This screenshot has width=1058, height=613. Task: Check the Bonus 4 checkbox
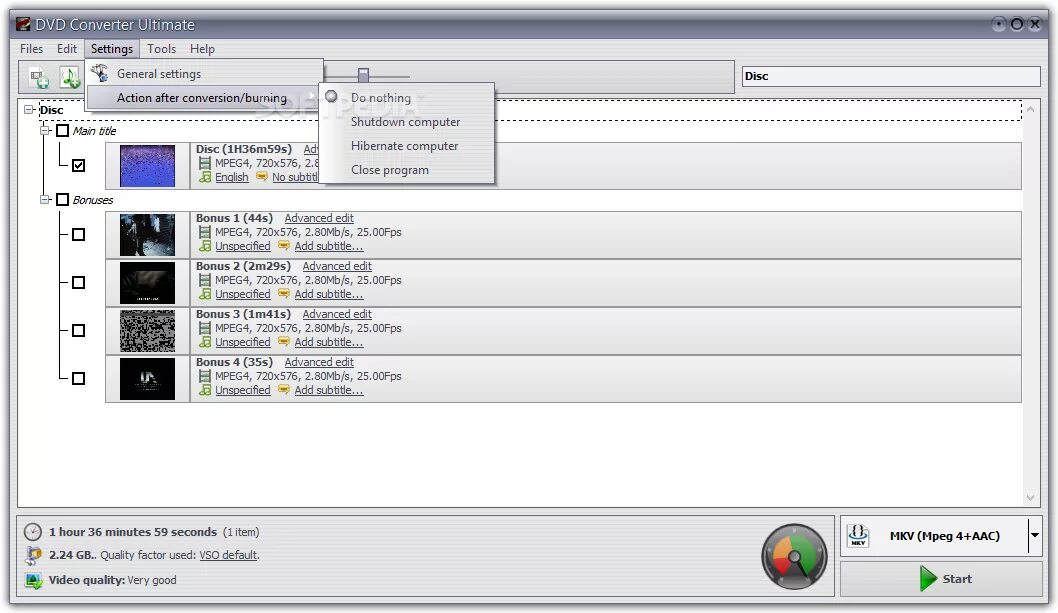pos(78,378)
